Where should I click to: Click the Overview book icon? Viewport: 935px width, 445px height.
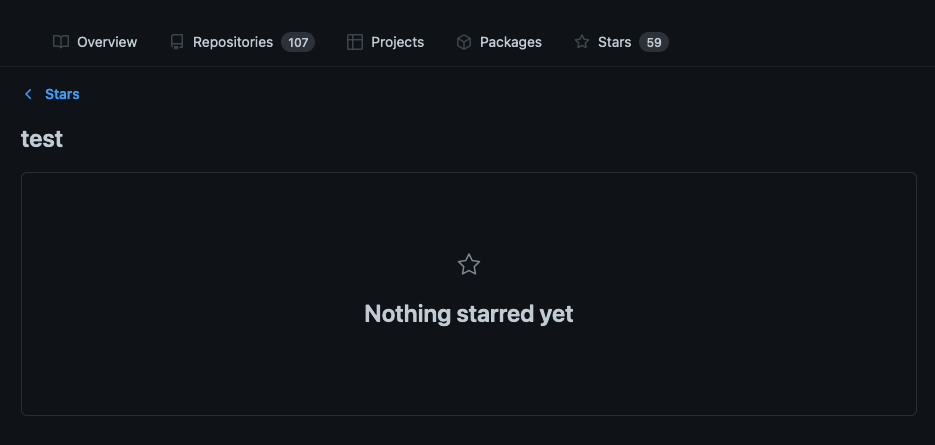tap(61, 42)
